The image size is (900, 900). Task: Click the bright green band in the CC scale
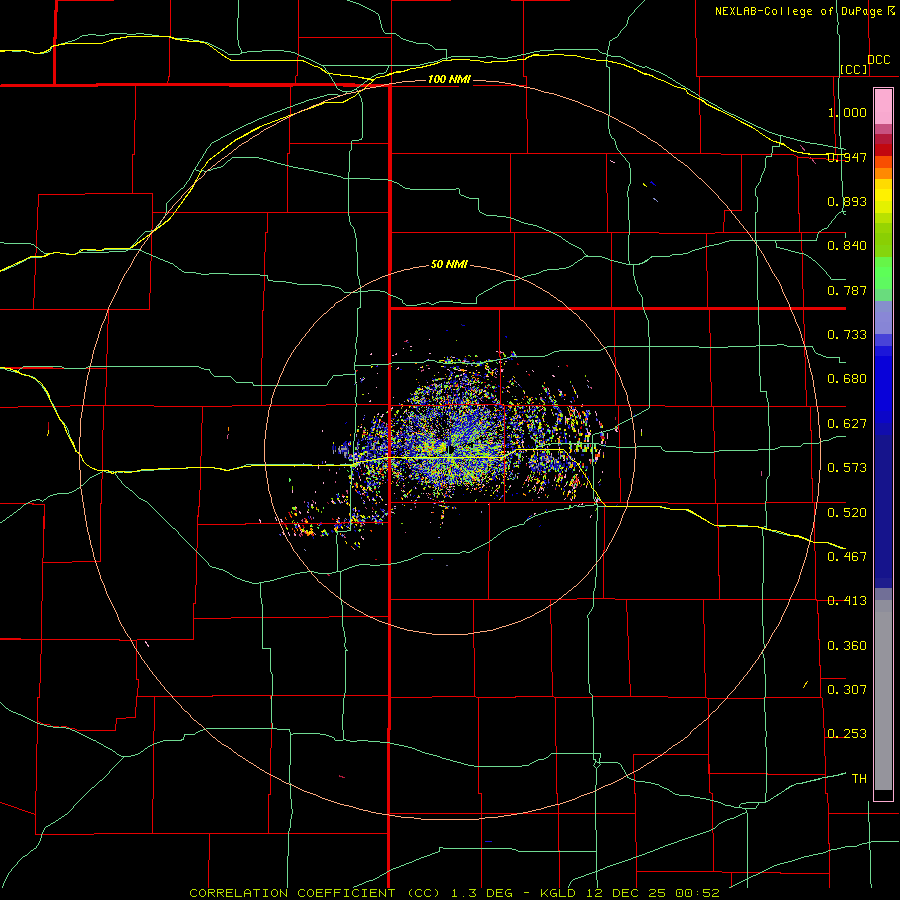883,273
